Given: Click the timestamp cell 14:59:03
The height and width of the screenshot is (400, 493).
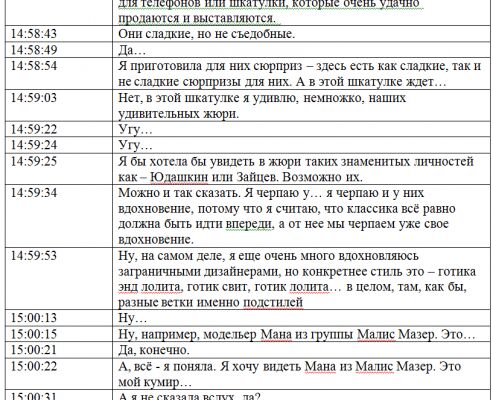Looking at the screenshot, I should (x=59, y=105).
